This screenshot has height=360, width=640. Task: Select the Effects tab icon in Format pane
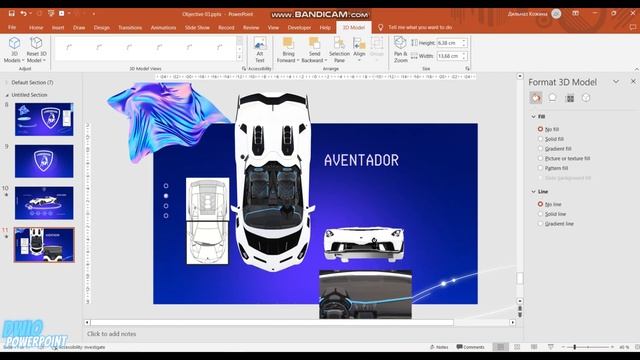tap(552, 98)
